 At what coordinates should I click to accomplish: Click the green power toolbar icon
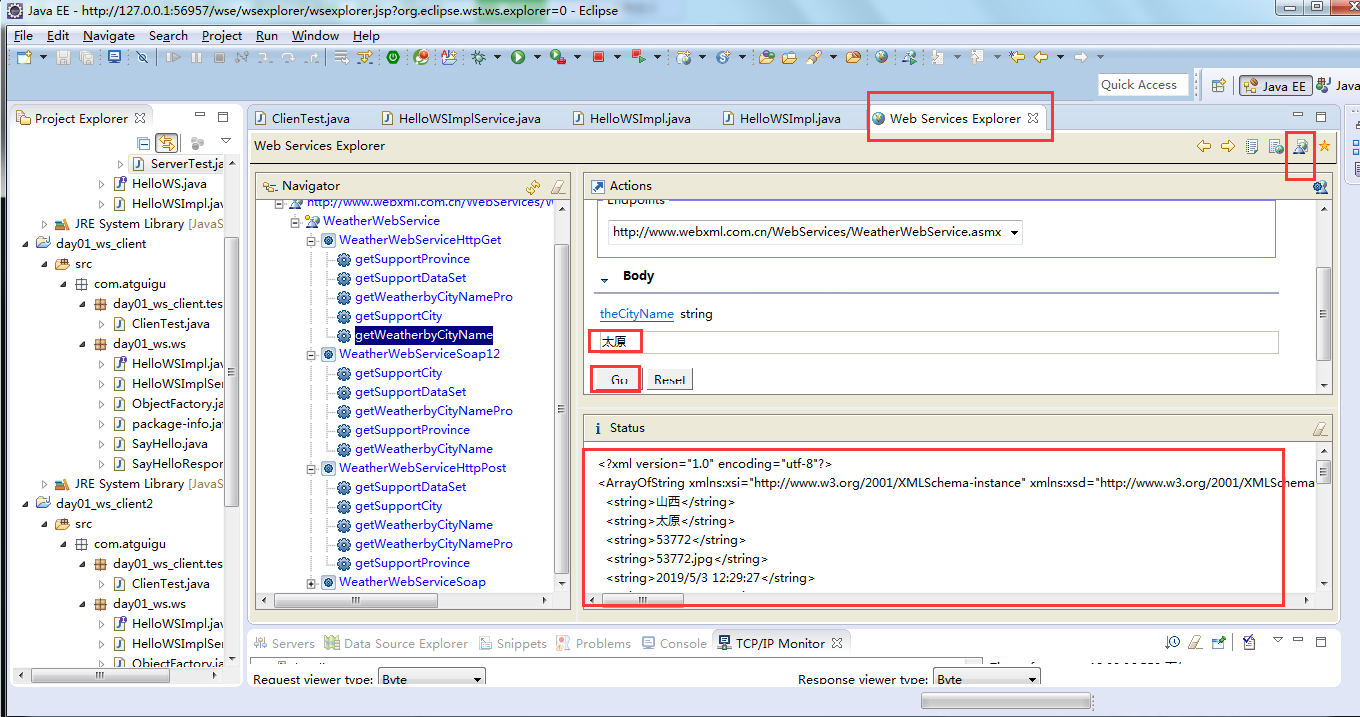click(393, 57)
